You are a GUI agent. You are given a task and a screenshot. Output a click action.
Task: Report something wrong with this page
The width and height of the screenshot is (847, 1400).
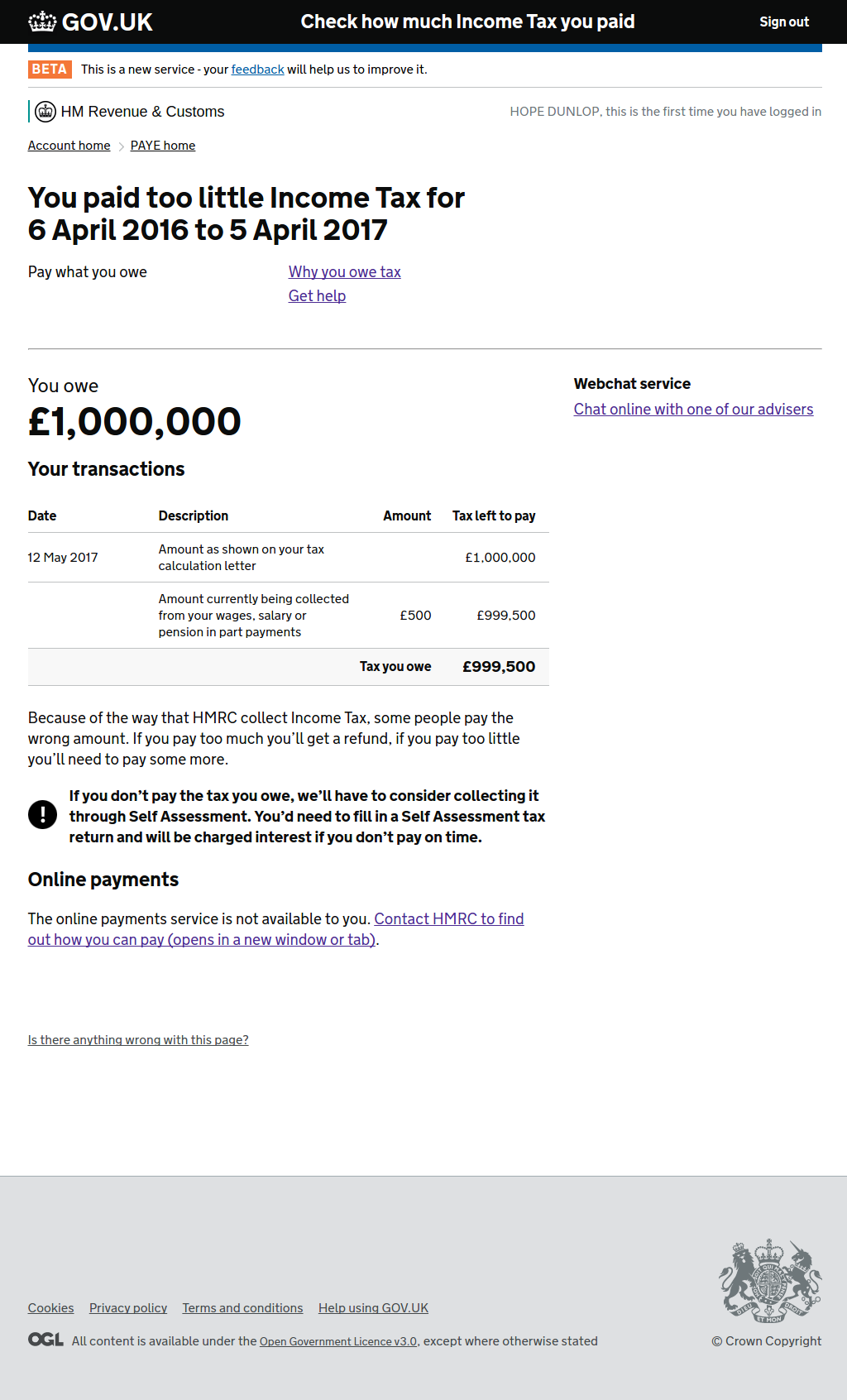(x=138, y=1040)
